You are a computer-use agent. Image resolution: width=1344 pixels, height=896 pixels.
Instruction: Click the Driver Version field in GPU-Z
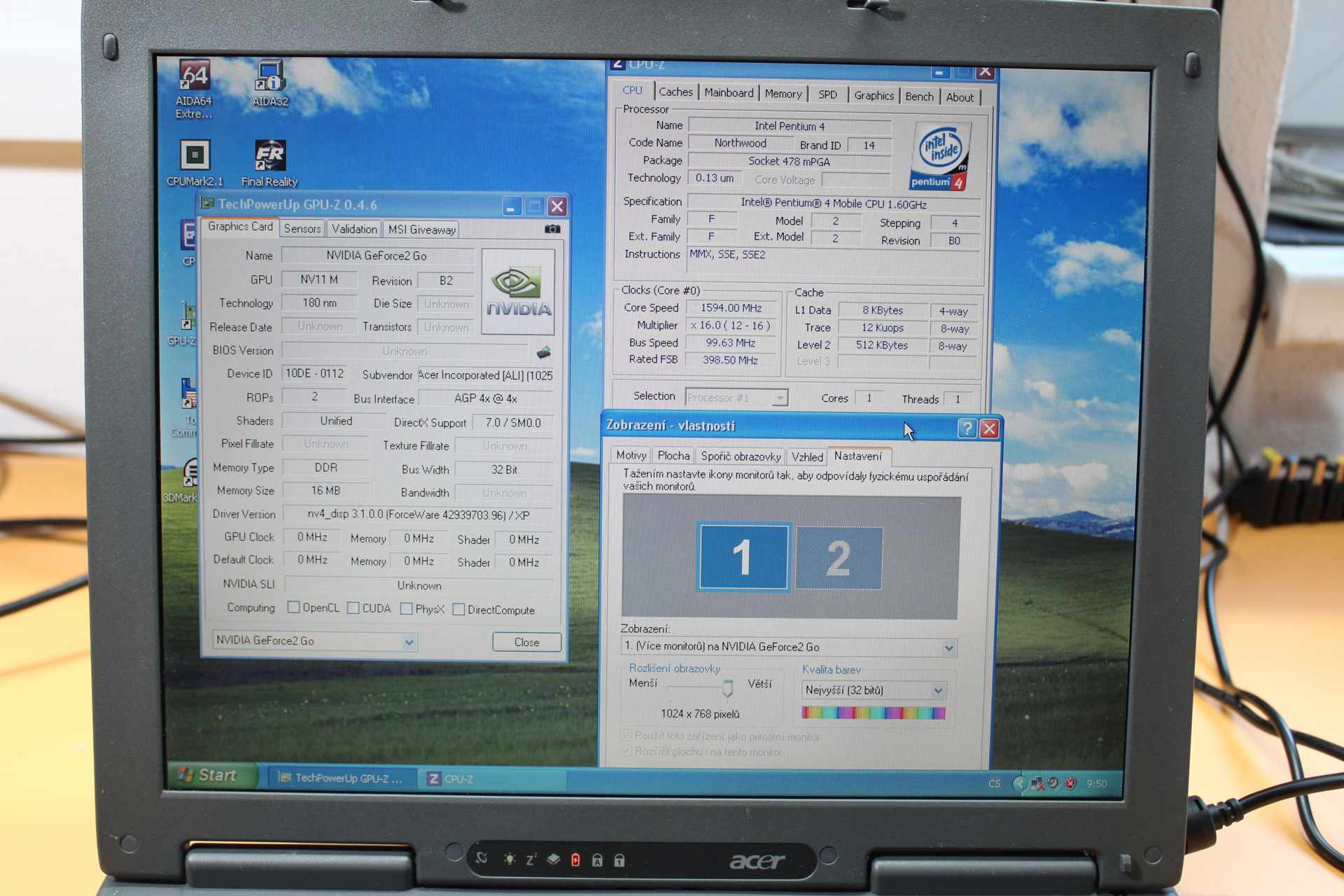[418, 514]
